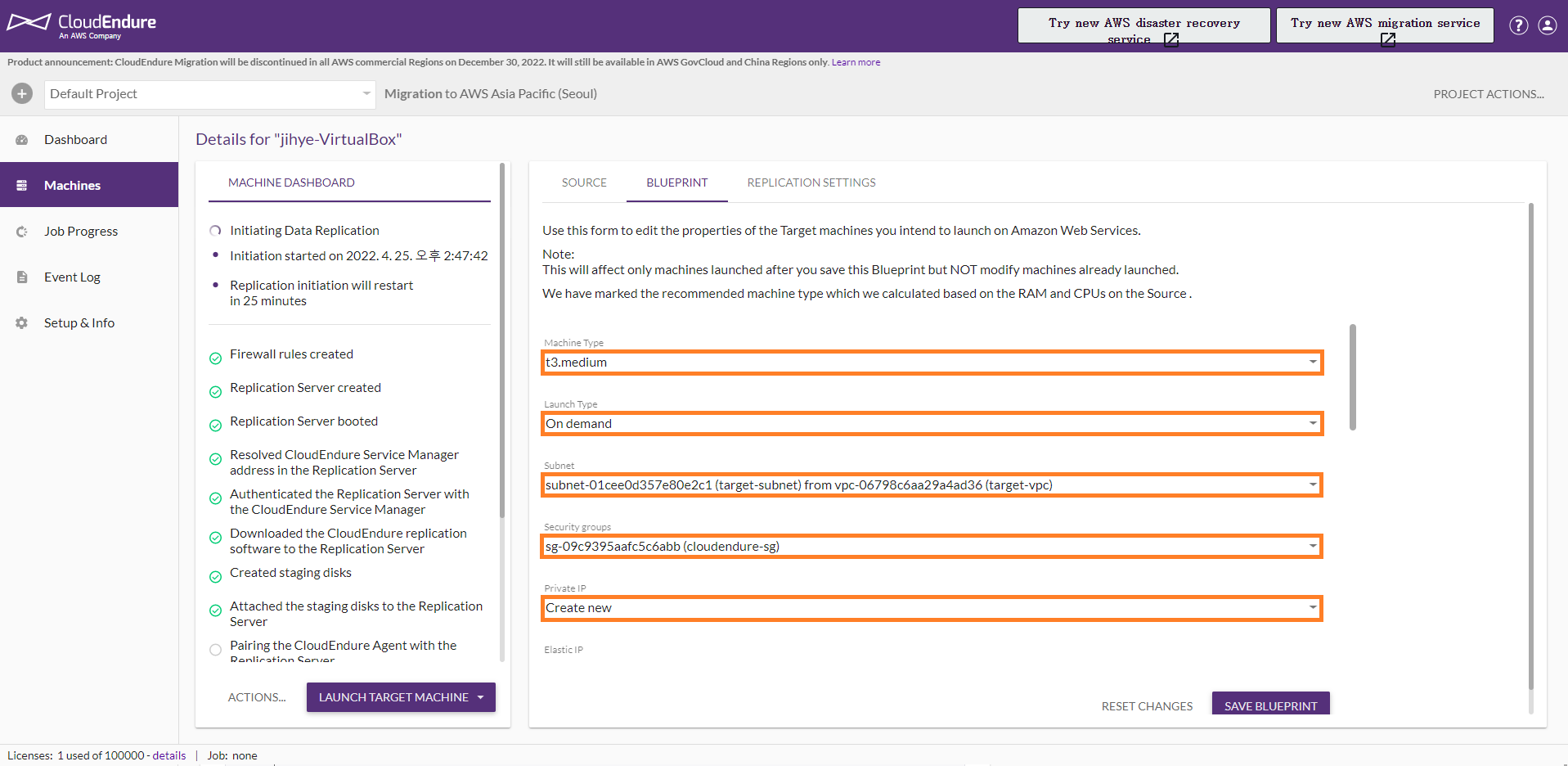The image size is (1568, 766).
Task: Click the Initiating Data Replication spinner icon
Action: 215,231
